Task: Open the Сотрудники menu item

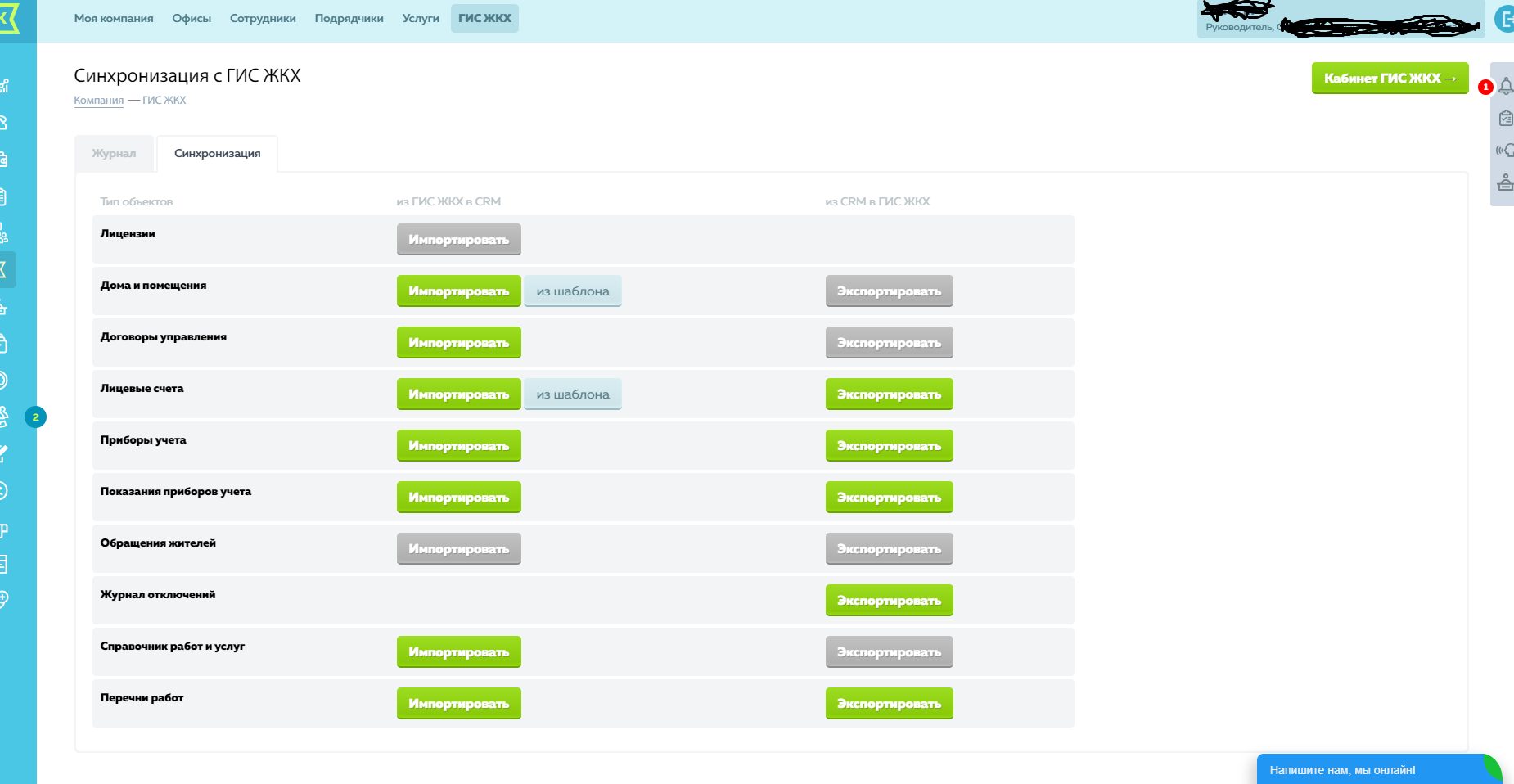Action: pyautogui.click(x=263, y=18)
